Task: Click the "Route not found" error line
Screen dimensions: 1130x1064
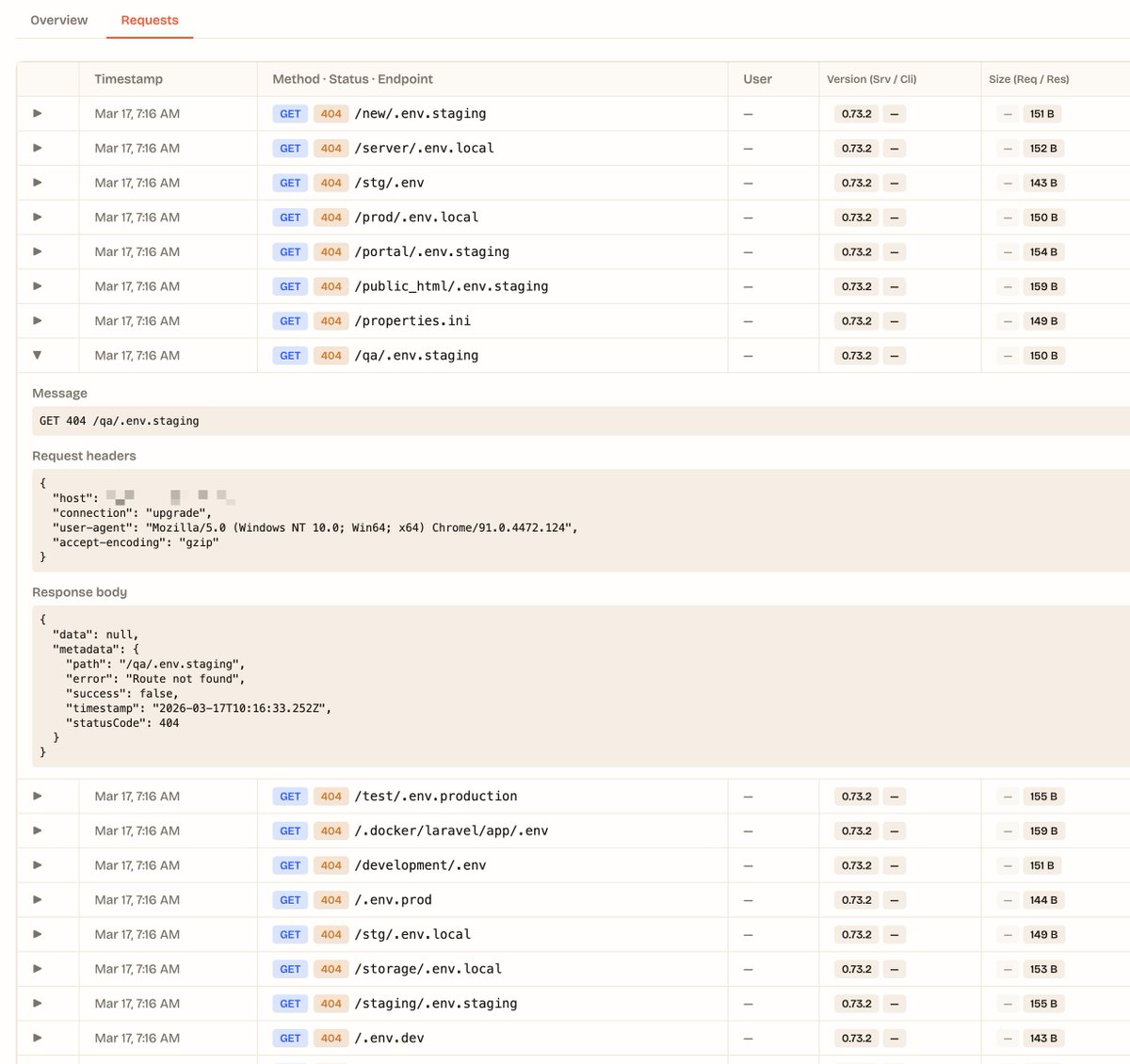Action: [x=155, y=679]
